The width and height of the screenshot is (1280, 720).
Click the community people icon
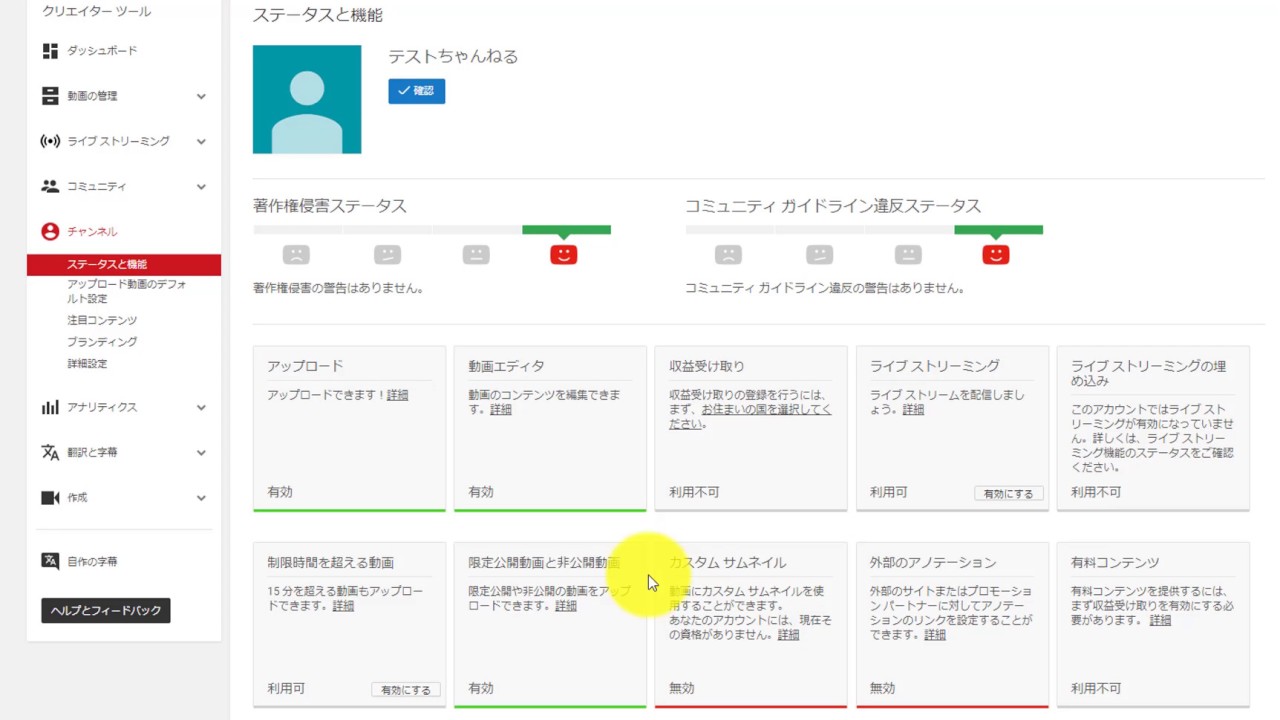[50, 186]
